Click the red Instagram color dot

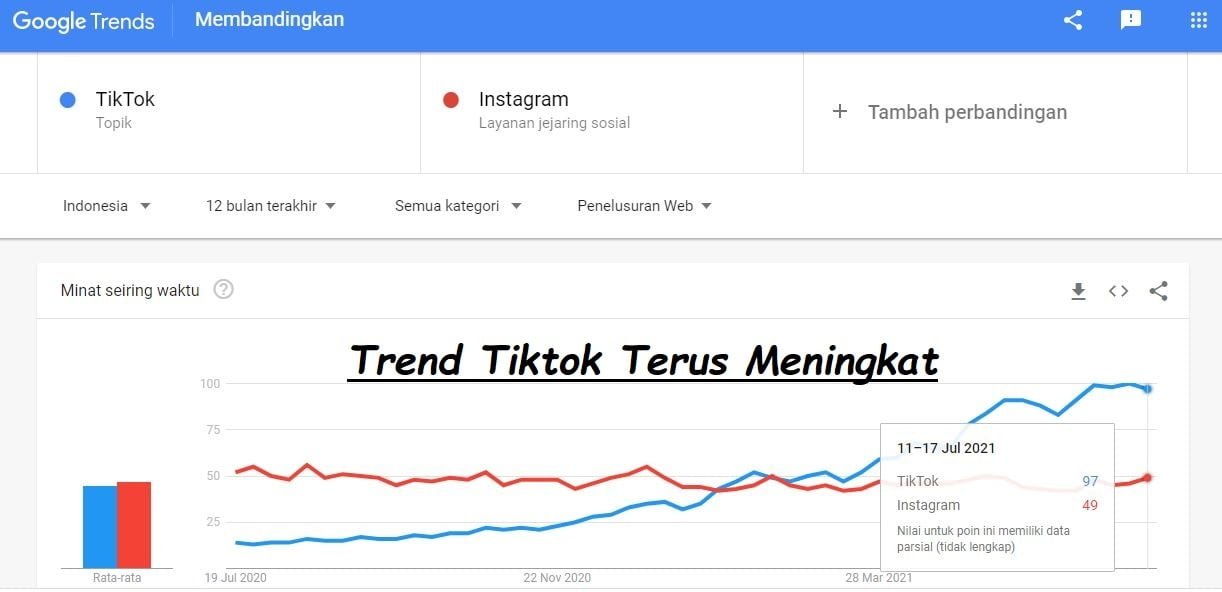tap(451, 100)
